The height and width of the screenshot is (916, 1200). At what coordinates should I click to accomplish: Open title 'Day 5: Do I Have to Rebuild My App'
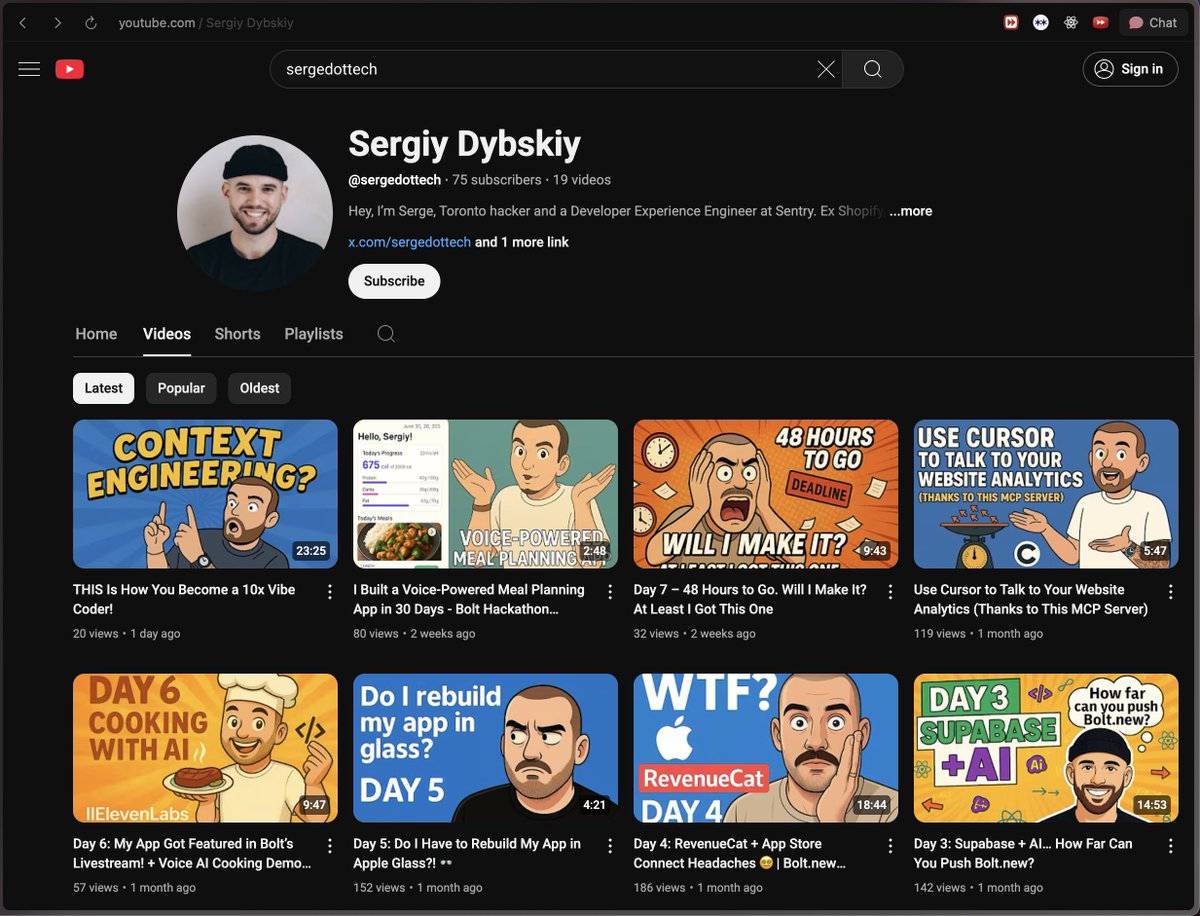point(467,853)
